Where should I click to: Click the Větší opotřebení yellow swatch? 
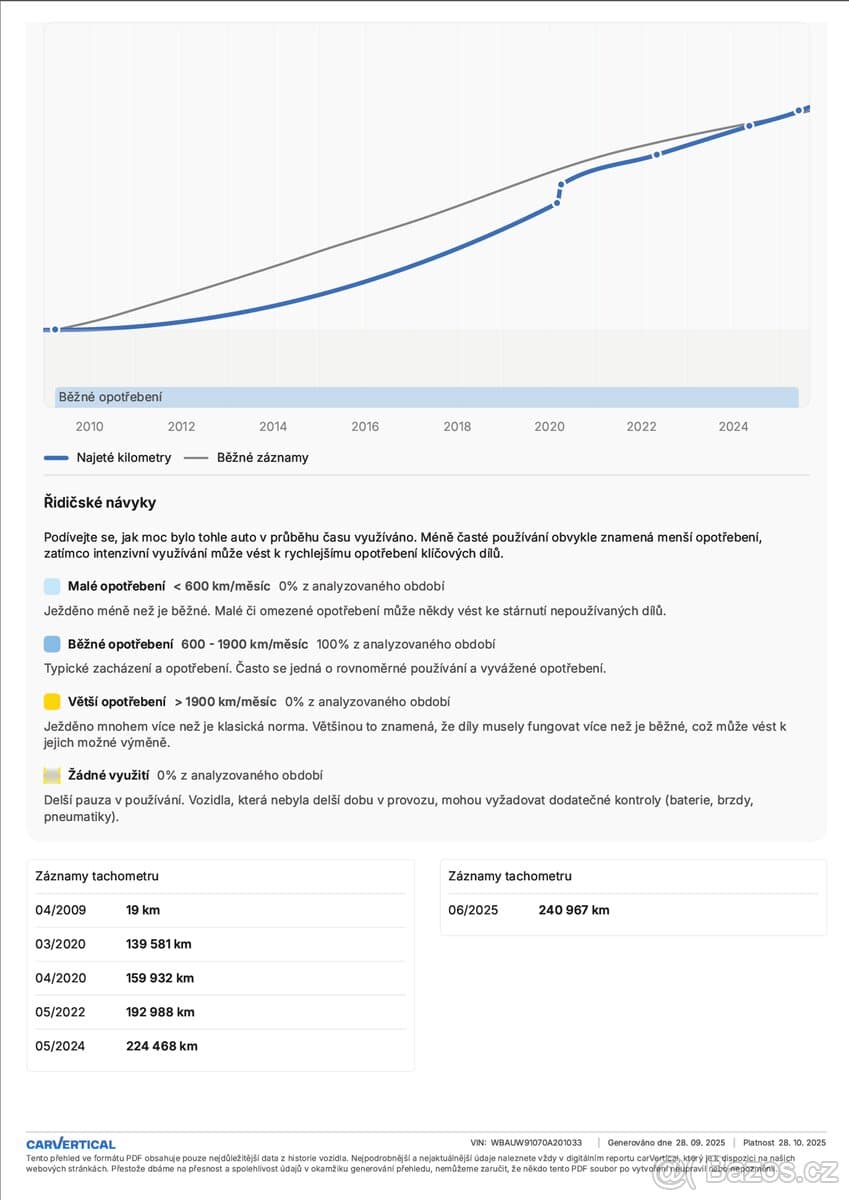point(52,702)
